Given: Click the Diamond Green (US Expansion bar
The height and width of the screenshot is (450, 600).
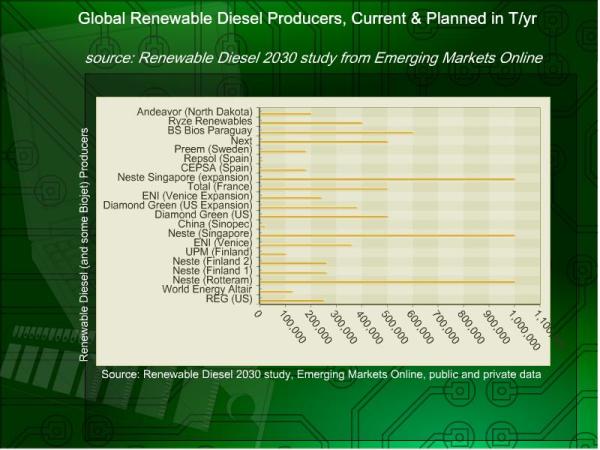Looking at the screenshot, I should [308, 207].
